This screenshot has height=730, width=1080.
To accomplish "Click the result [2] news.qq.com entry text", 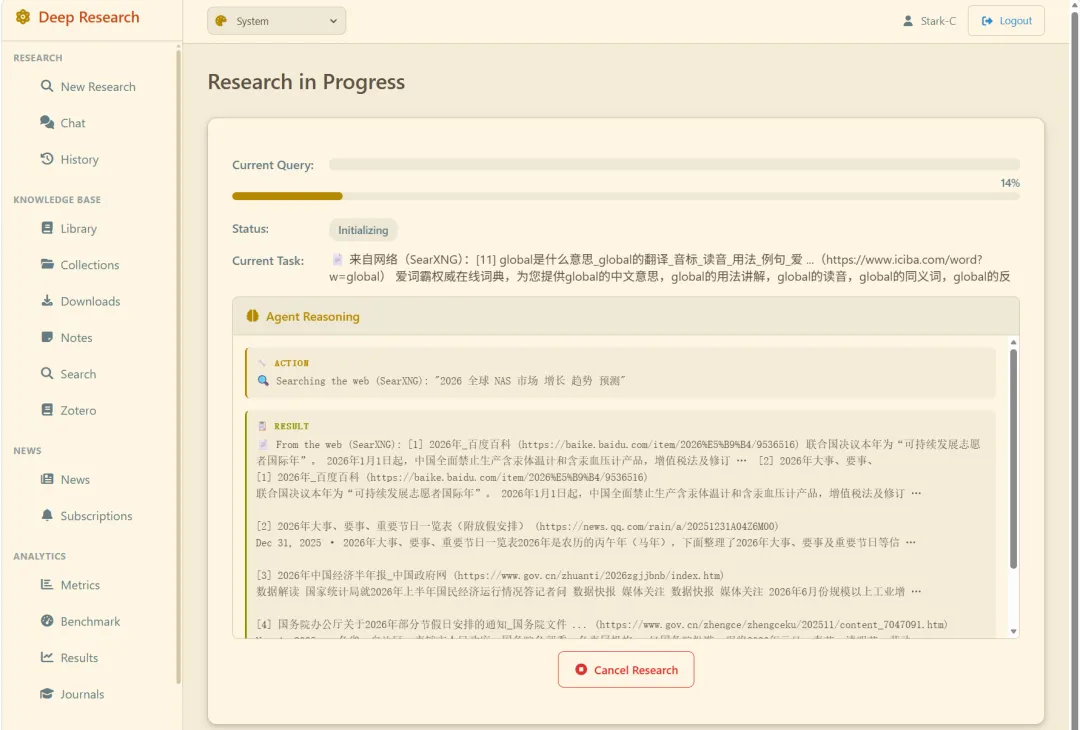I will click(x=586, y=534).
